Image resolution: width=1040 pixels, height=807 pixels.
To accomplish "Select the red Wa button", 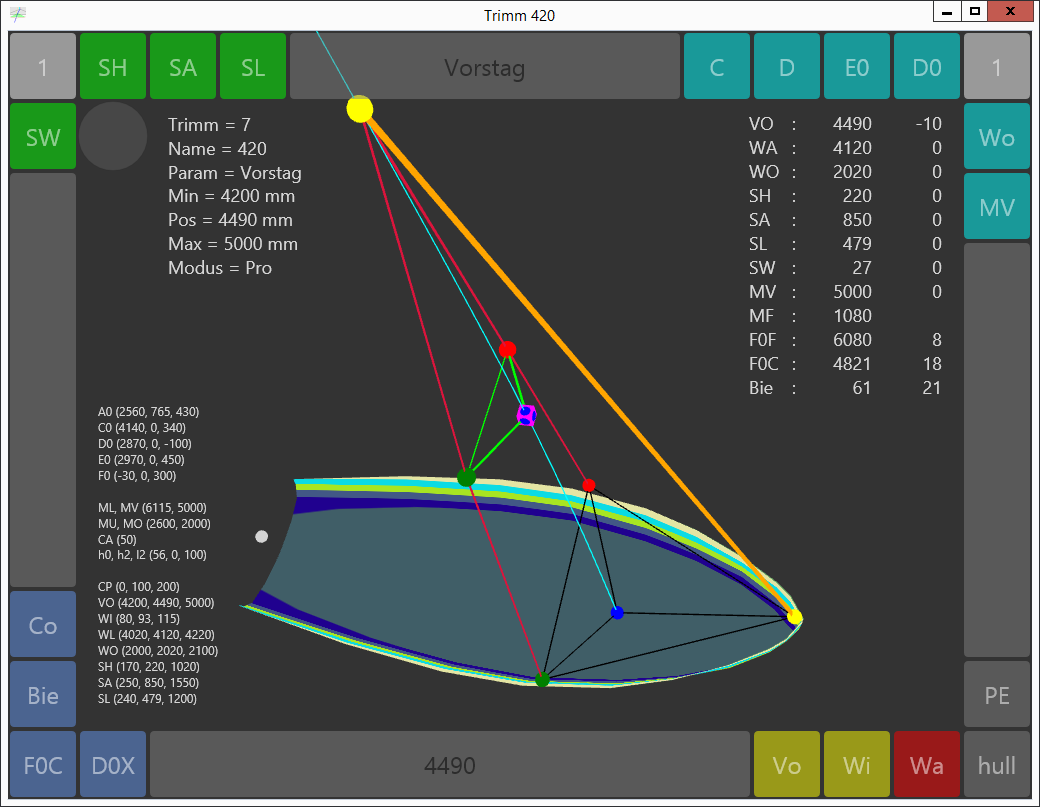I will (x=927, y=765).
